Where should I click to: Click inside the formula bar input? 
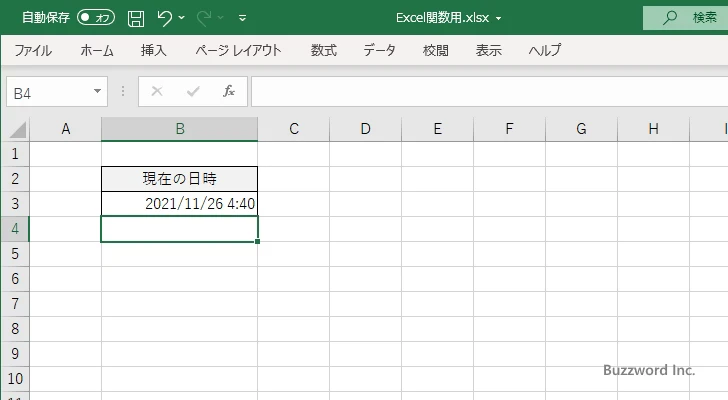click(x=489, y=92)
